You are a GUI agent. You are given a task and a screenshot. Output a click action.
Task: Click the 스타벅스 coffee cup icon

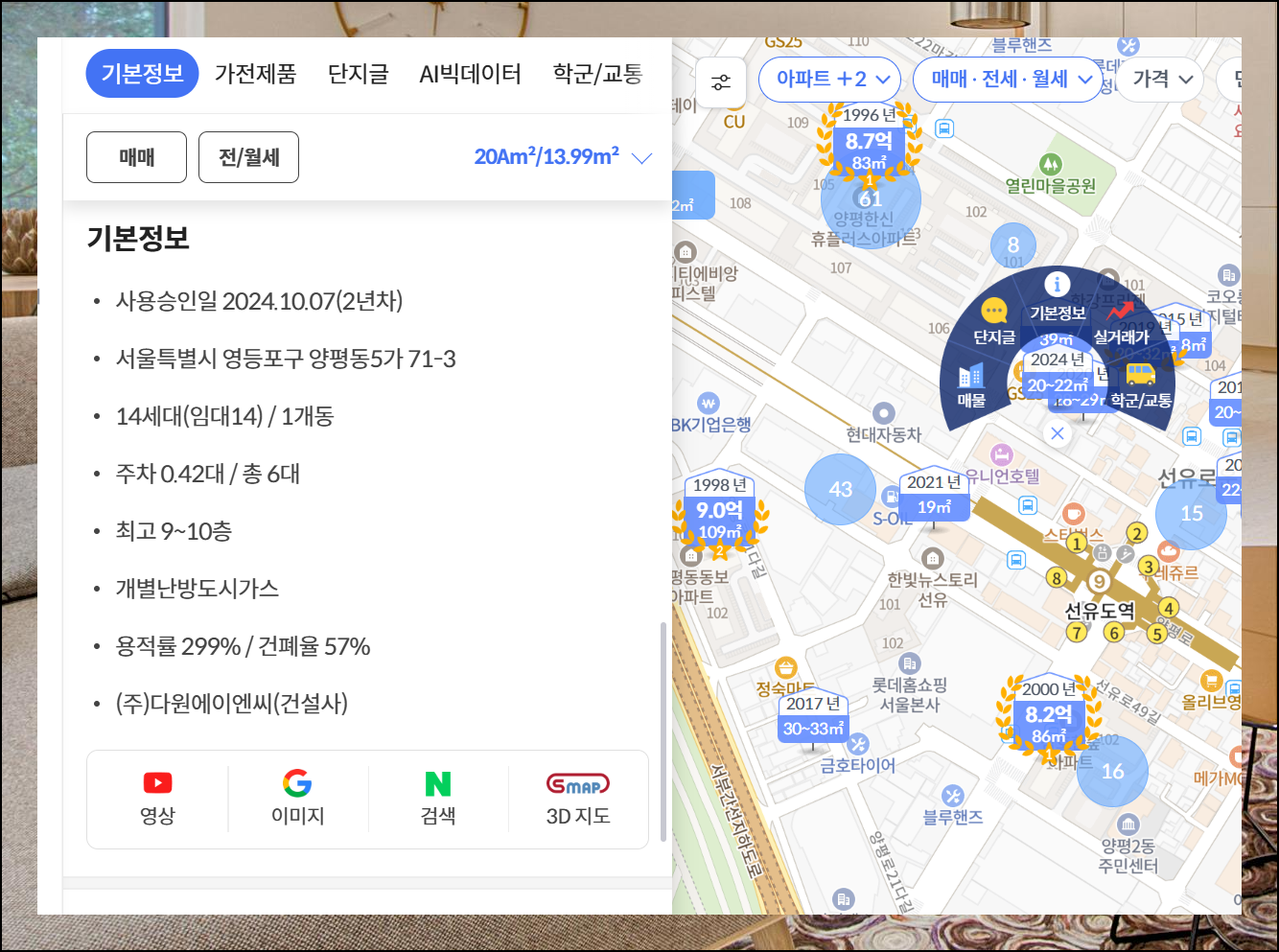tap(1074, 513)
